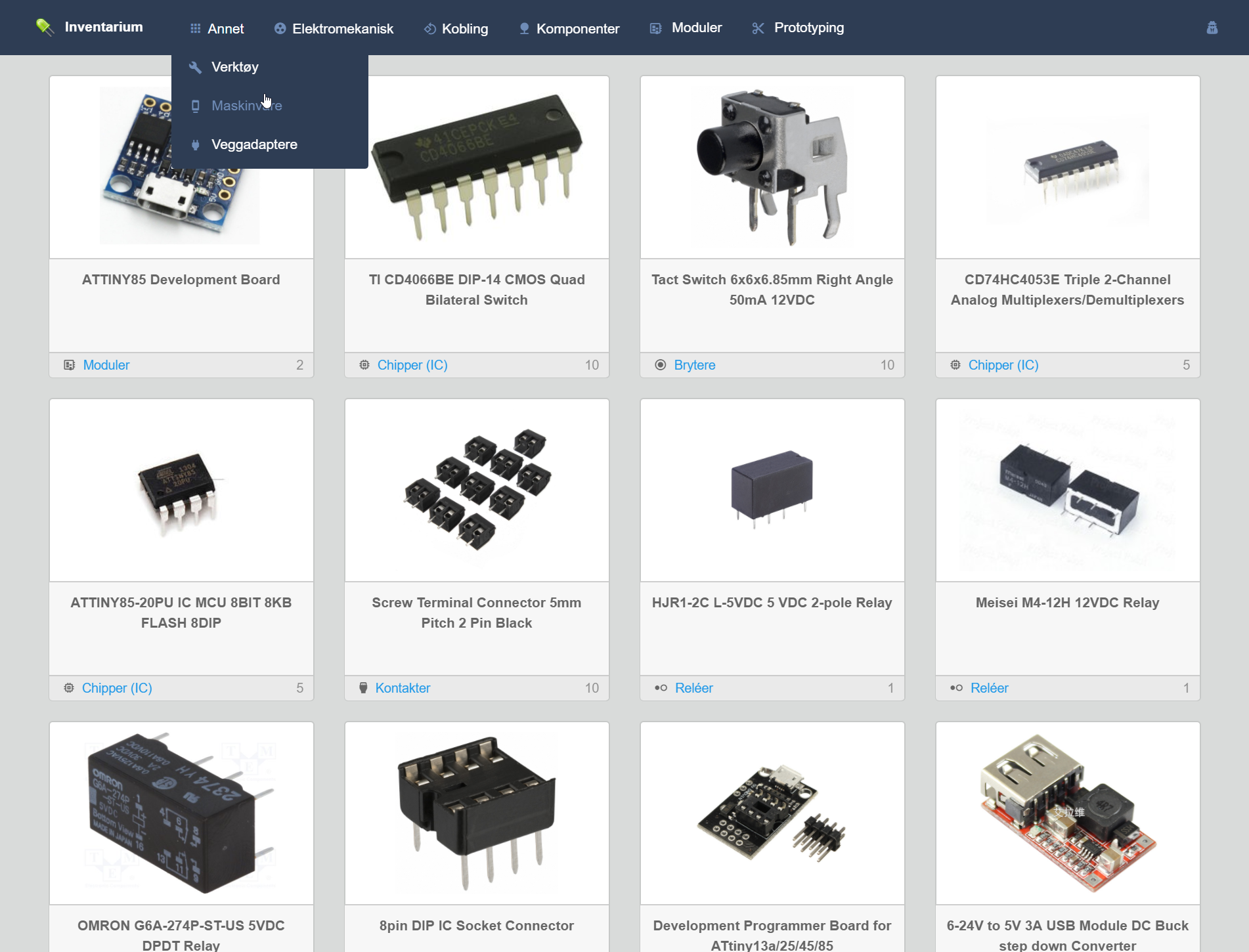1249x952 pixels.
Task: Open 8pin DIP IC Socket Connector title
Action: pyautogui.click(x=477, y=926)
